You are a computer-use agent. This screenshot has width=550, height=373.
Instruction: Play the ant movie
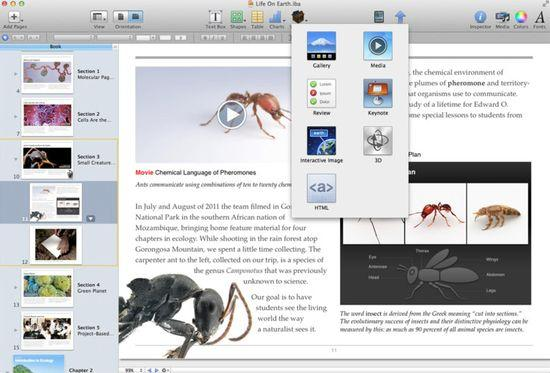click(x=231, y=114)
